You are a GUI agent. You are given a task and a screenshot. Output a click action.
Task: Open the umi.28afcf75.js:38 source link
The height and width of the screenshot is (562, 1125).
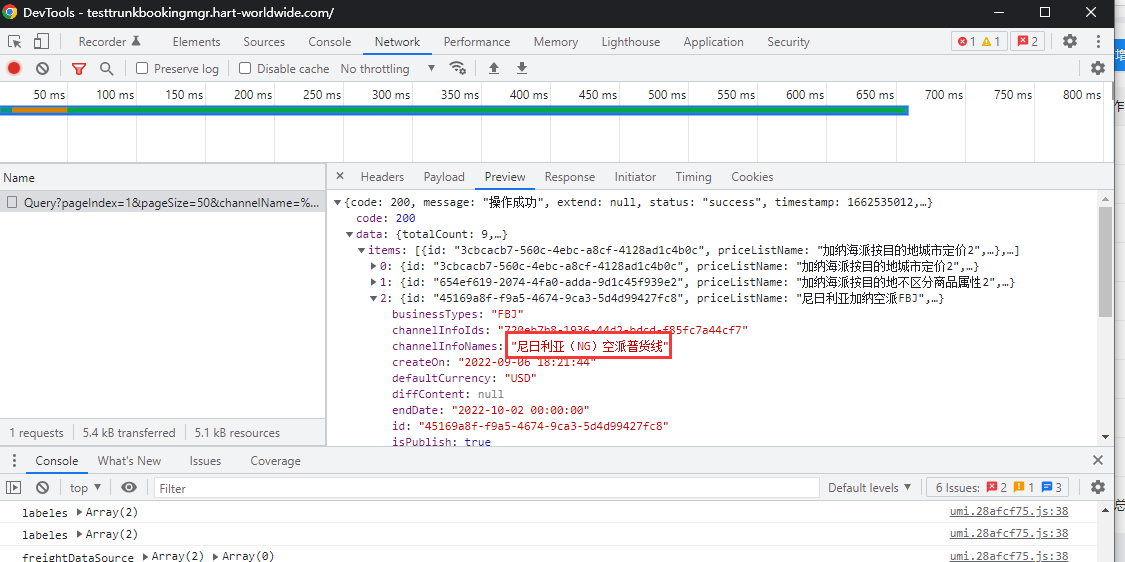(x=1008, y=511)
